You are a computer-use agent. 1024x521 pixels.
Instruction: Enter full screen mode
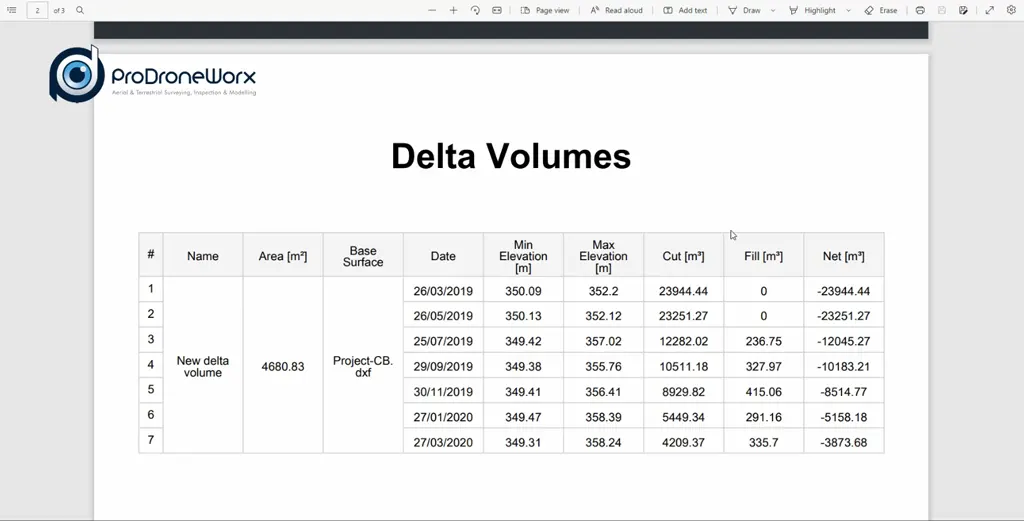pos(989,10)
